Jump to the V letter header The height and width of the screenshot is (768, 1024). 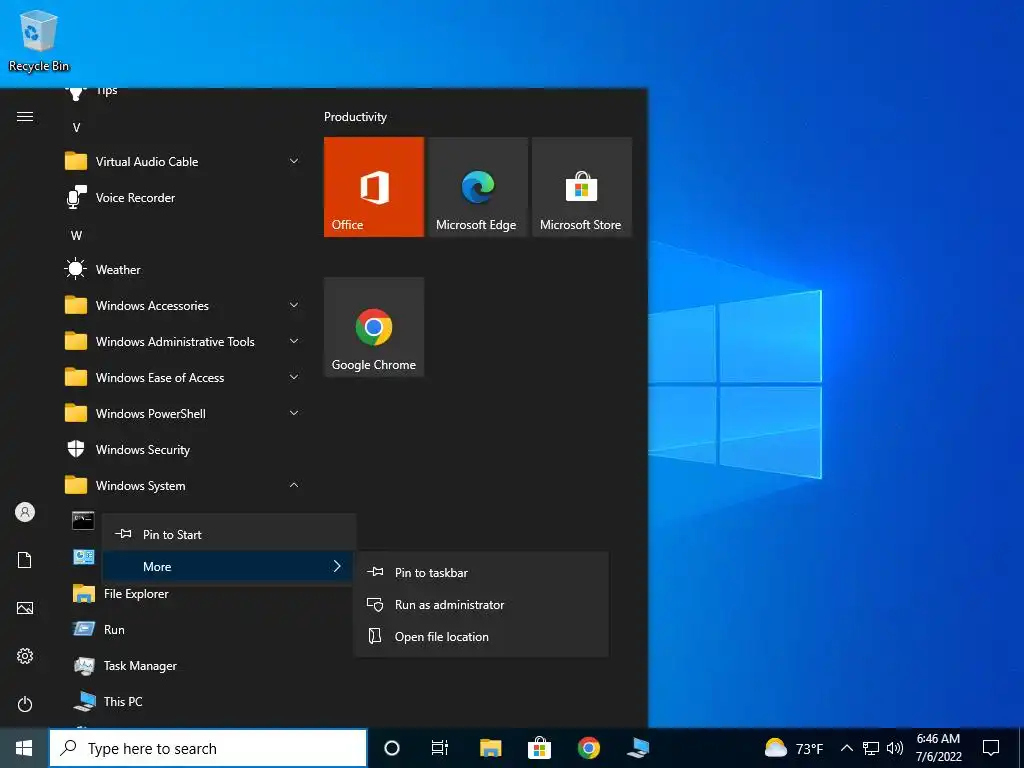point(76,127)
